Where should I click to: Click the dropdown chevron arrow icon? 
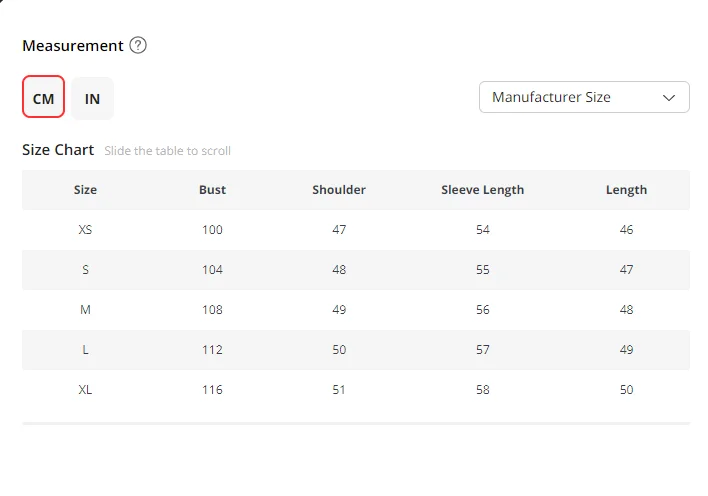point(669,98)
